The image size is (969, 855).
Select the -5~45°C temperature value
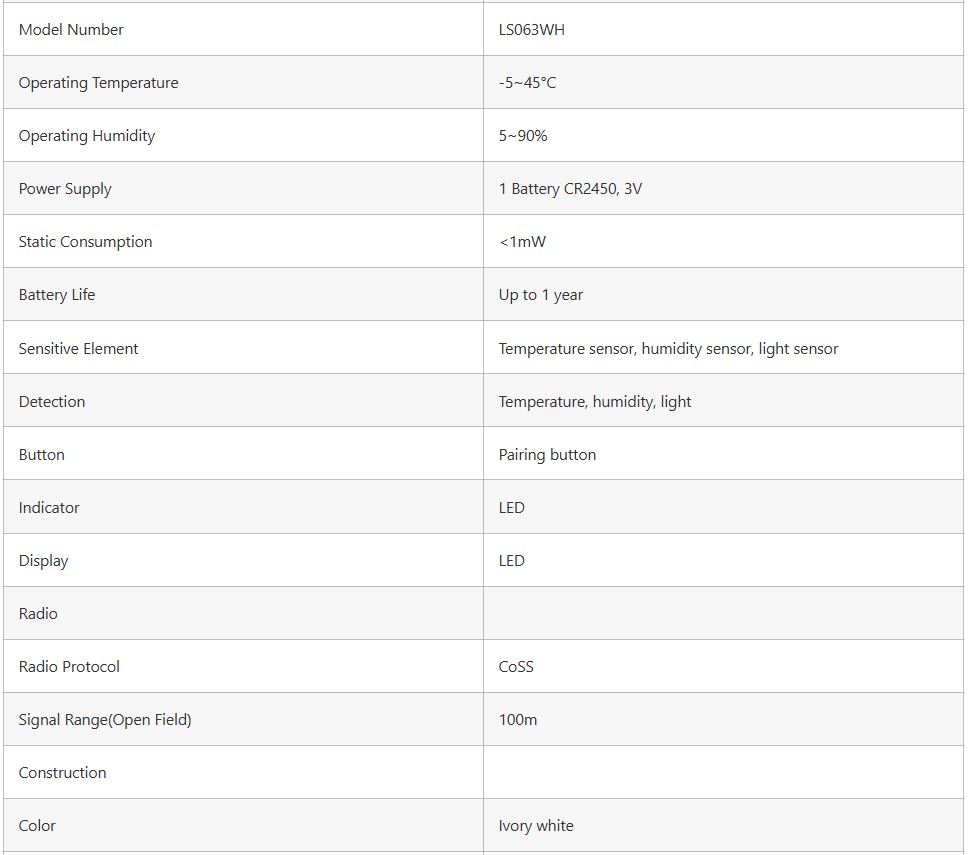[527, 83]
